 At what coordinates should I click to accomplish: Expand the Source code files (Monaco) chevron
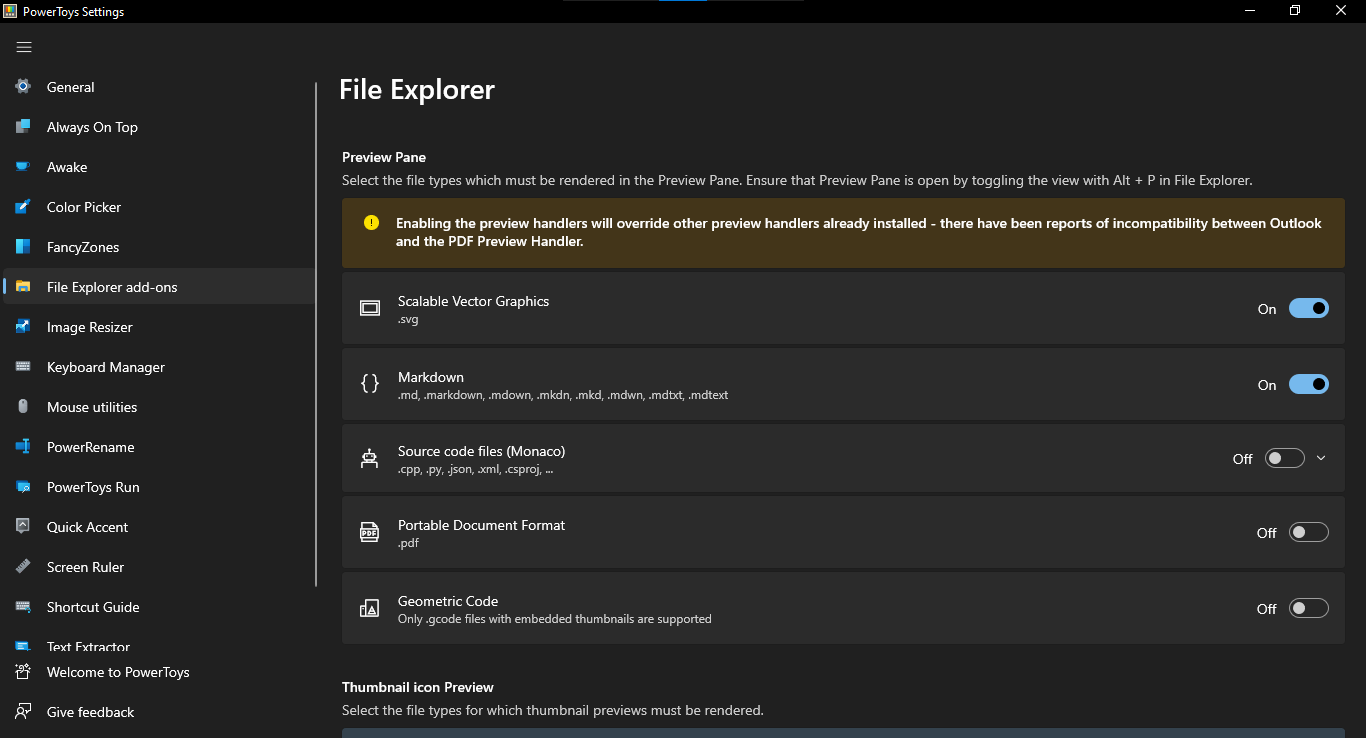(1321, 458)
